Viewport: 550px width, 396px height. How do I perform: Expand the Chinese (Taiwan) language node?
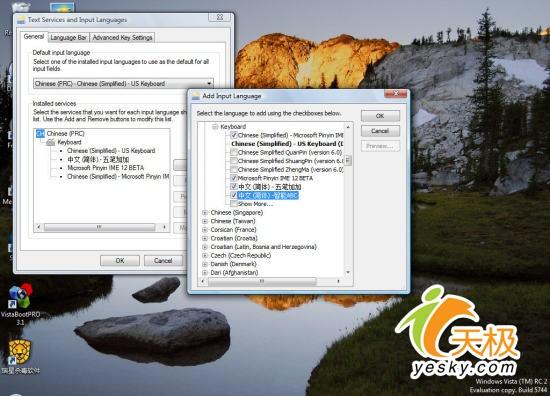(x=205, y=221)
